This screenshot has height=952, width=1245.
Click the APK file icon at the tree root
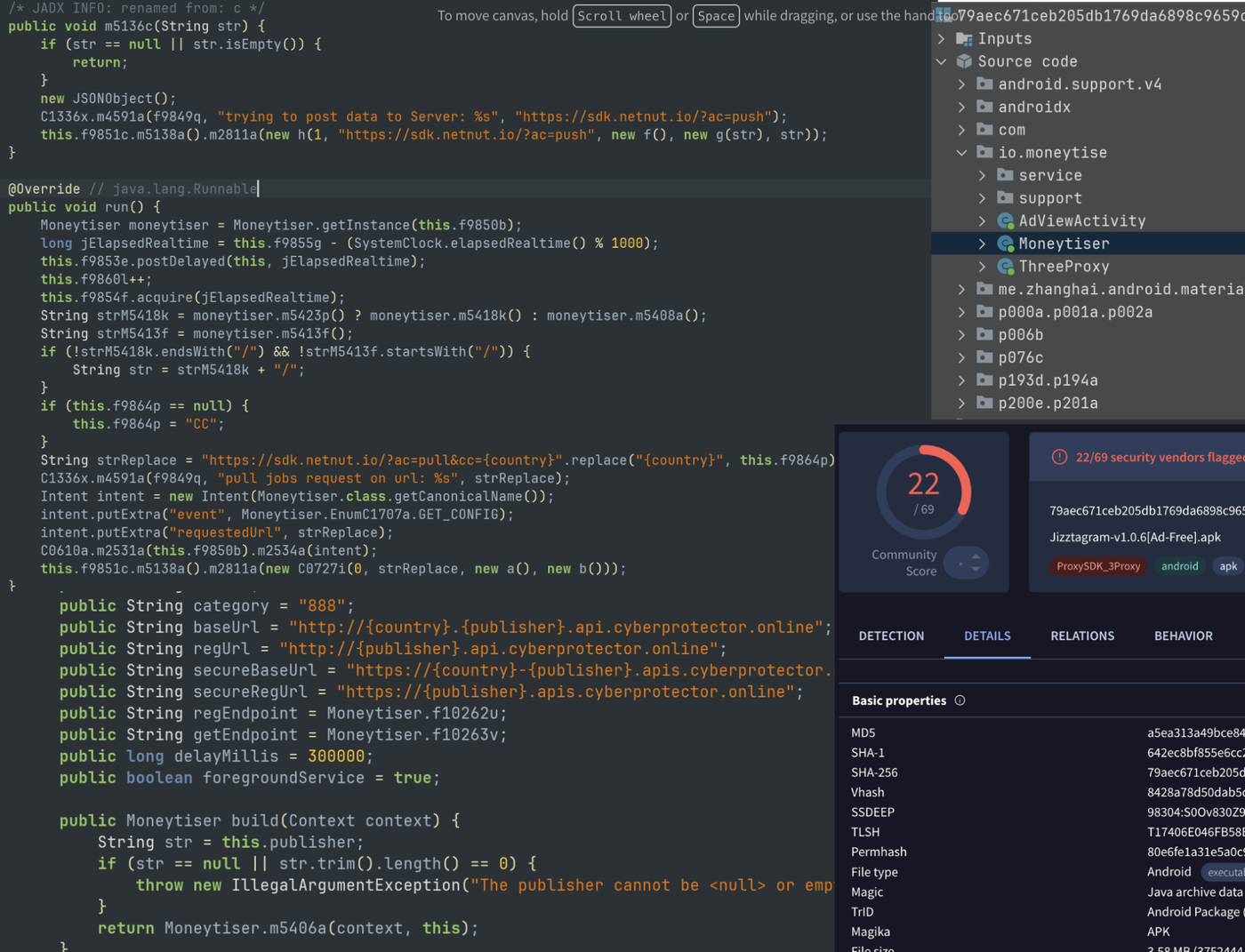[x=945, y=15]
